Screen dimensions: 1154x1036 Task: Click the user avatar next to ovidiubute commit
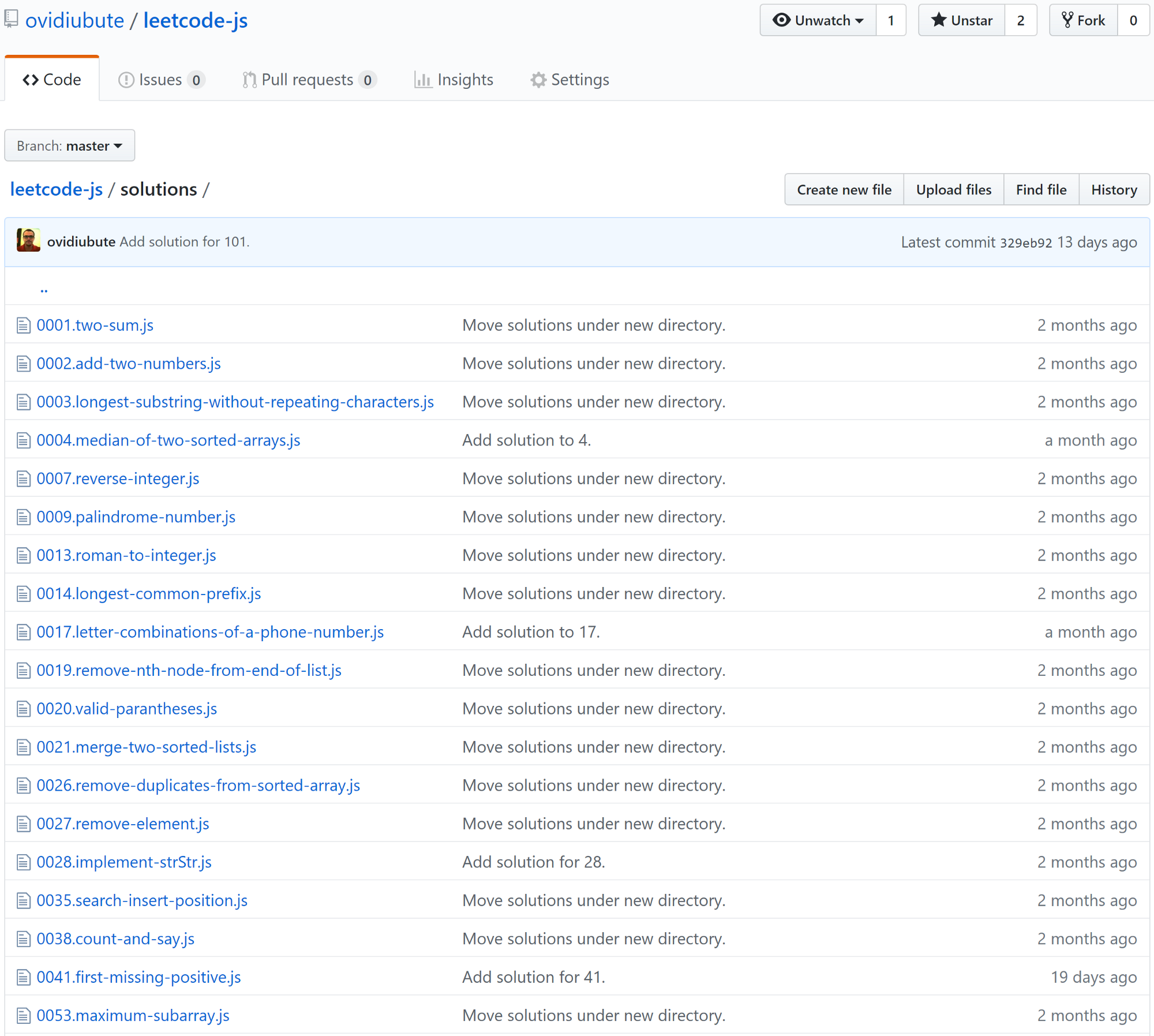pos(28,241)
